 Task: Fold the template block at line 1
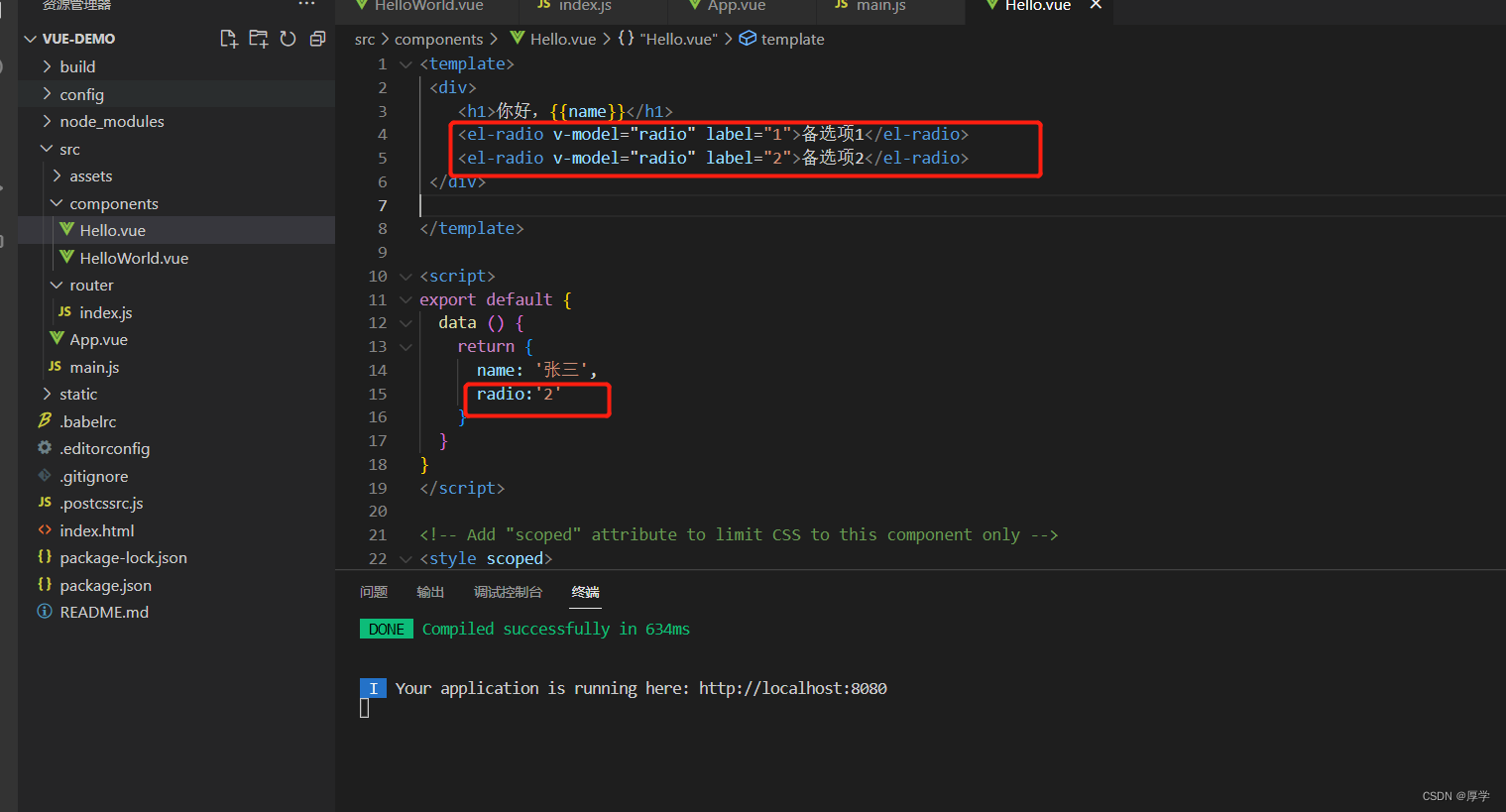click(x=405, y=63)
